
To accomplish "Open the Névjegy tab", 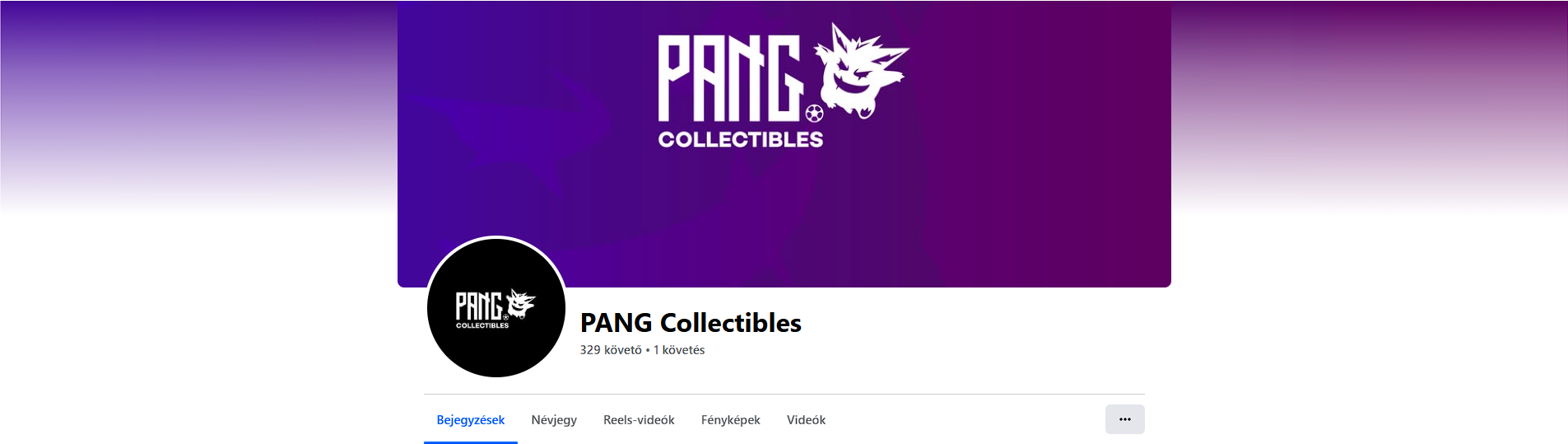I will [x=554, y=420].
